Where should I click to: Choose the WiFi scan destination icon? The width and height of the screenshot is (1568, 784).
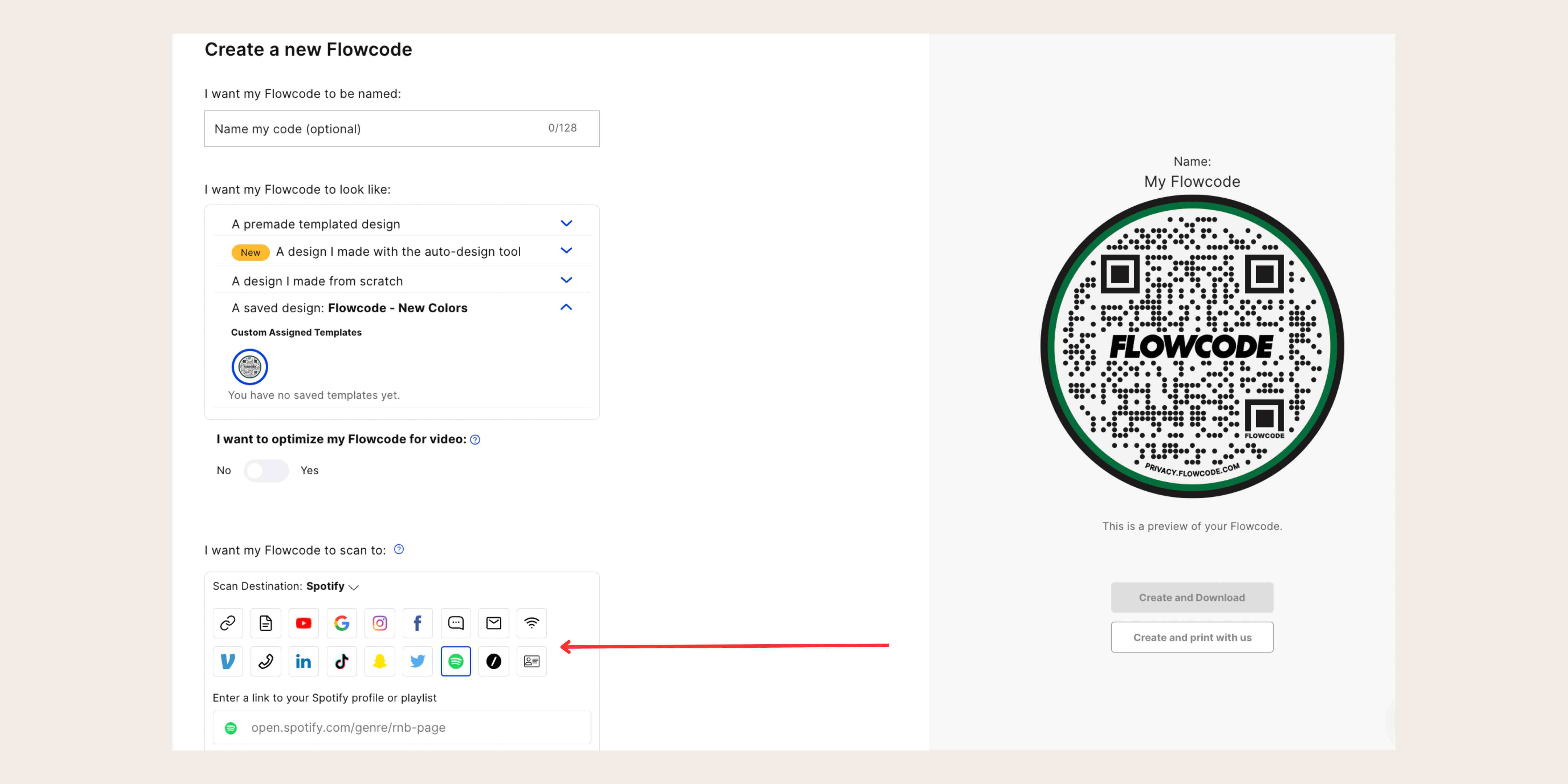pyautogui.click(x=531, y=623)
